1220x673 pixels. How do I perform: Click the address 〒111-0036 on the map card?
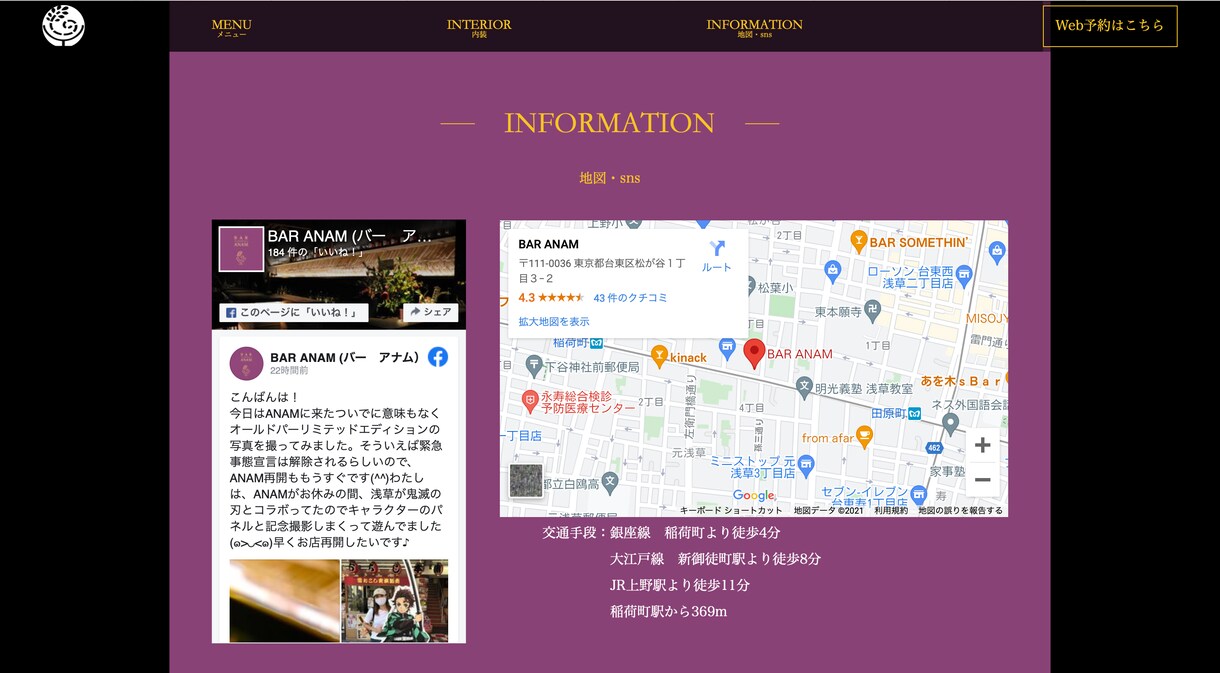(601, 271)
